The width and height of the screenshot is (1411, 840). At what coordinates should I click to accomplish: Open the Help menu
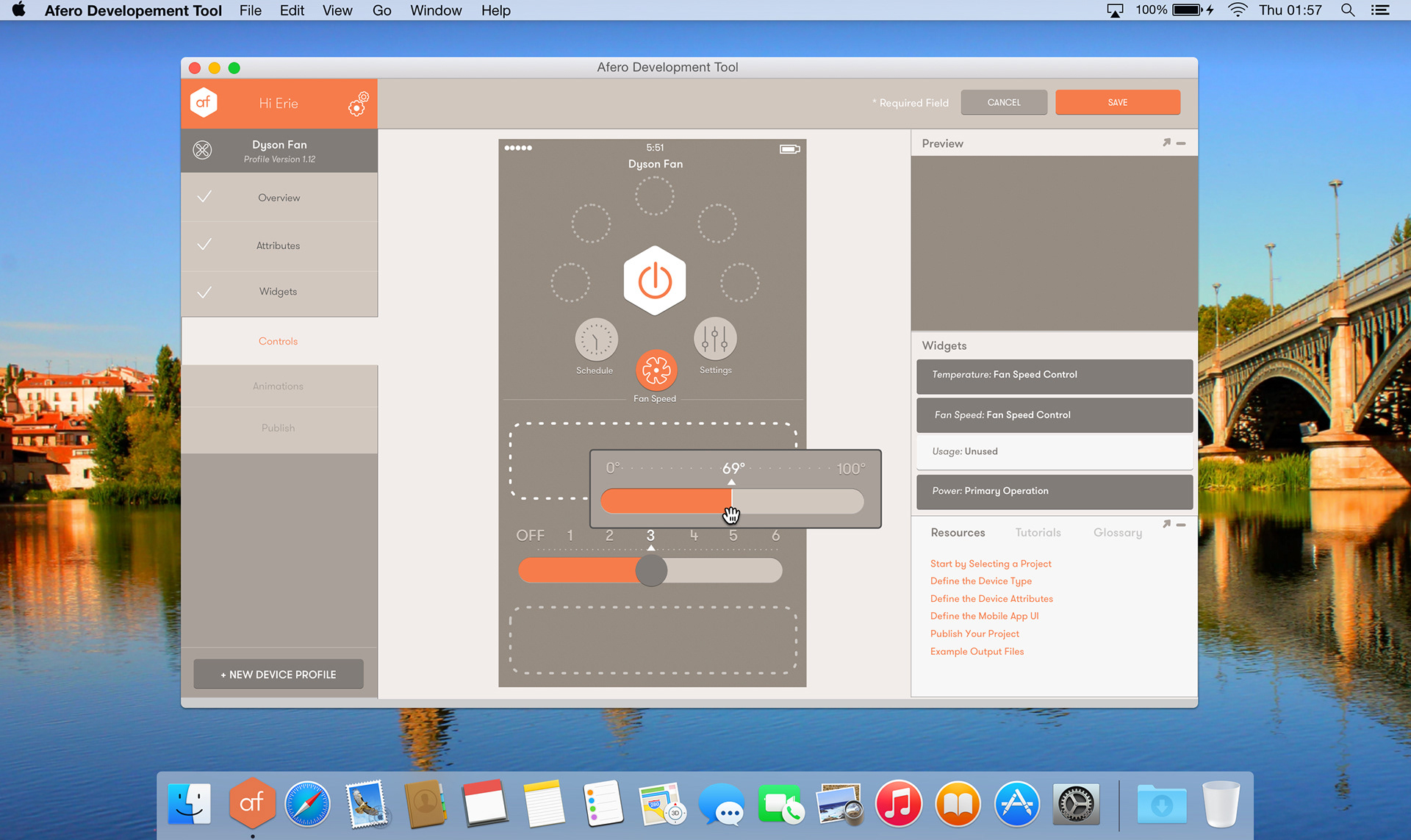496,10
